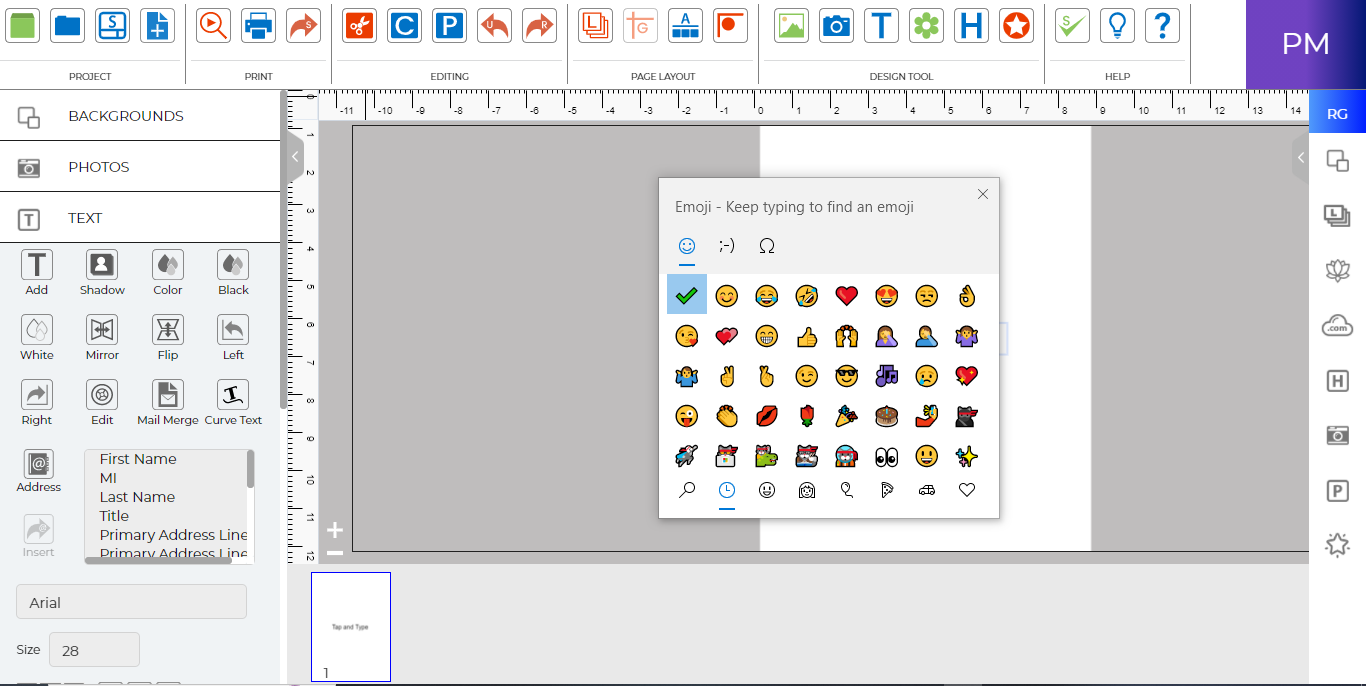Viewport: 1366px width, 686px height.
Task: Open the text Color tool
Action: click(168, 273)
